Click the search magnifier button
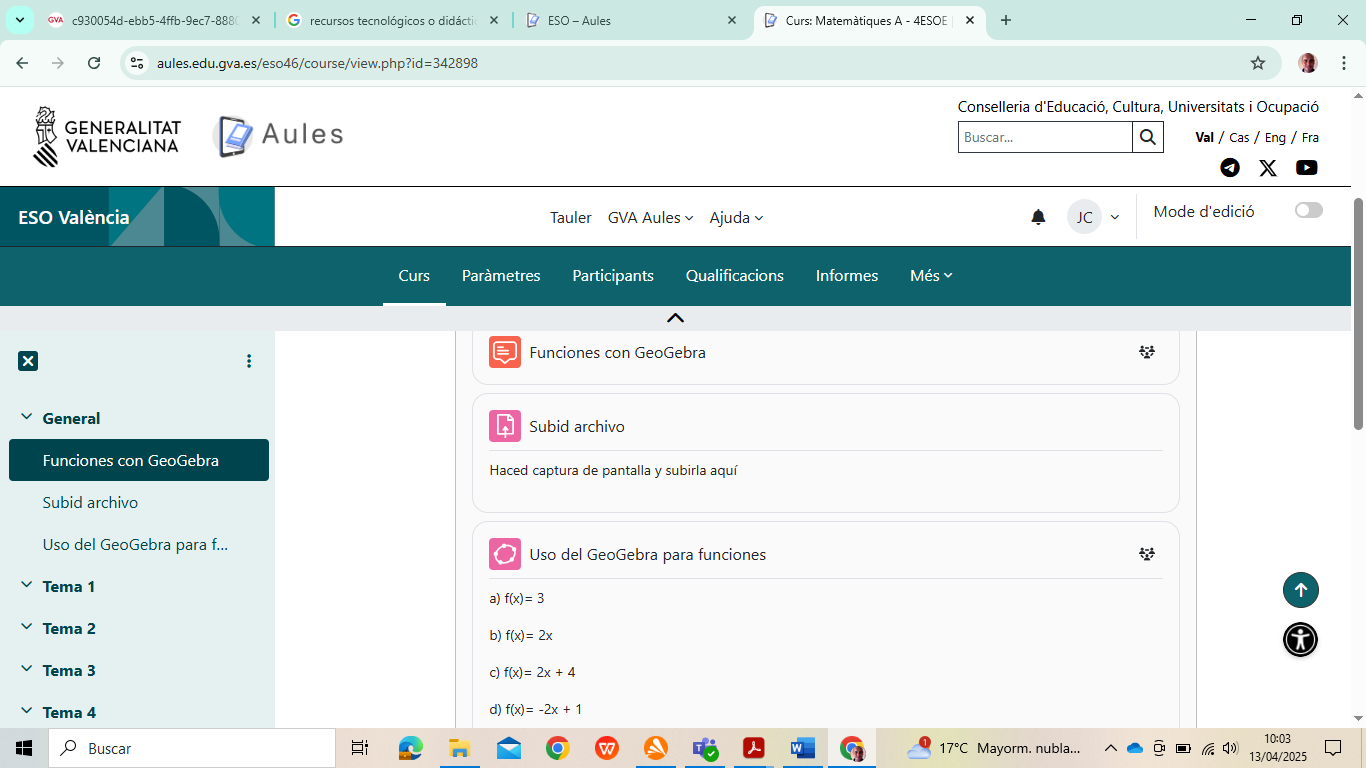This screenshot has height=768, width=1366. [x=1147, y=137]
